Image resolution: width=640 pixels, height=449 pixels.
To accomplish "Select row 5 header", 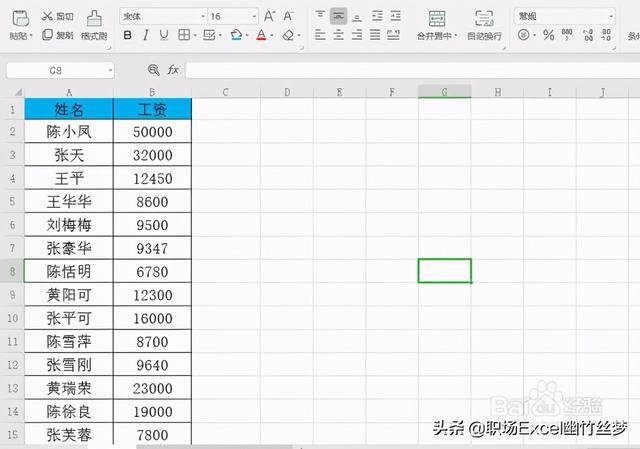I will coord(12,202).
